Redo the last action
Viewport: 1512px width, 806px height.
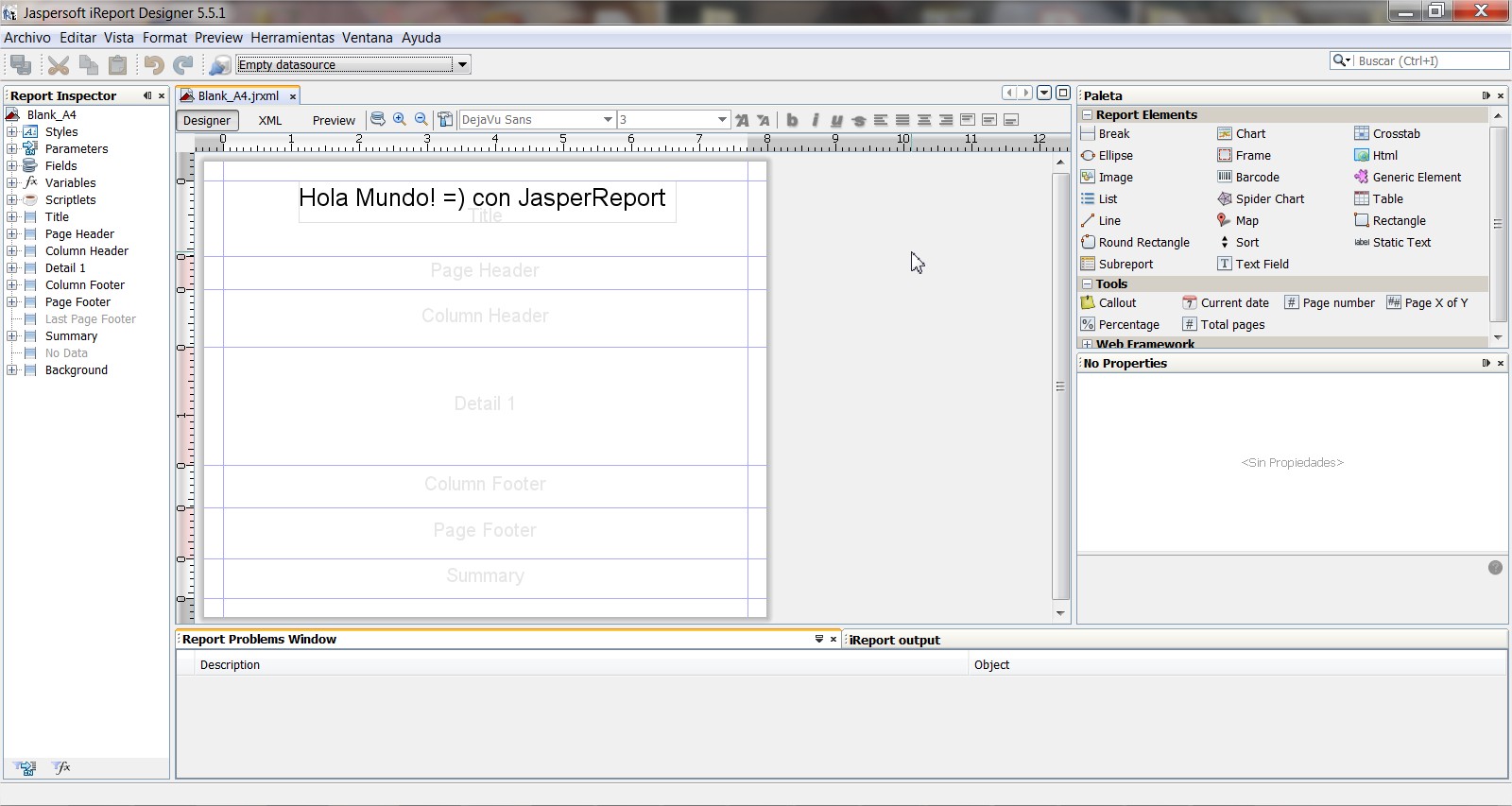pyautogui.click(x=183, y=64)
